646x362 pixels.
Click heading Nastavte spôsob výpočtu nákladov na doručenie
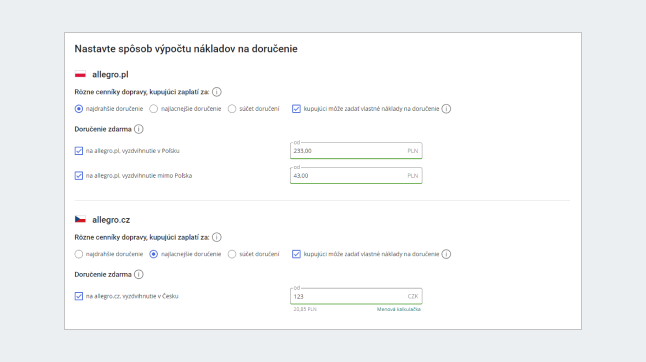pyautogui.click(x=186, y=49)
